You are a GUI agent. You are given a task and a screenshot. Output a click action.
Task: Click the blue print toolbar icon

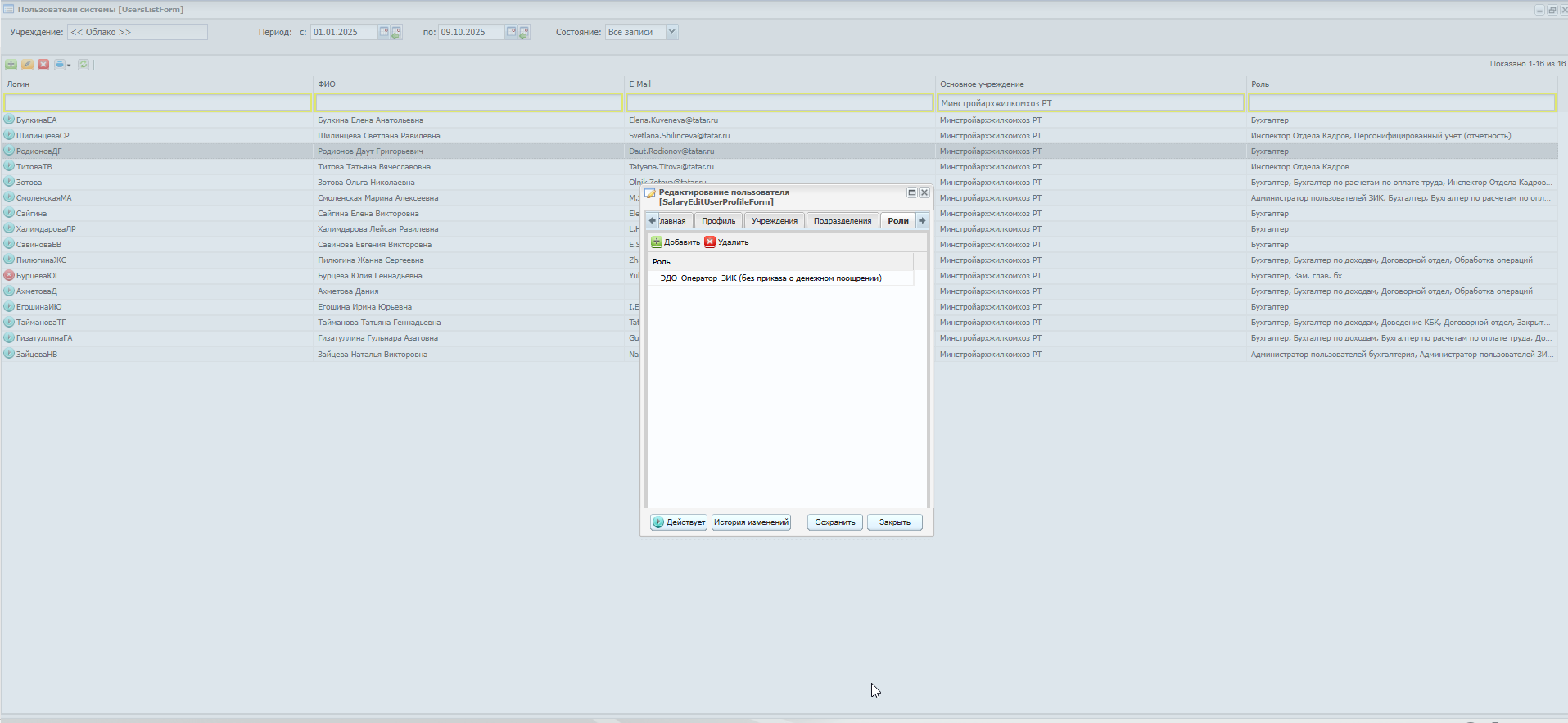coord(60,65)
